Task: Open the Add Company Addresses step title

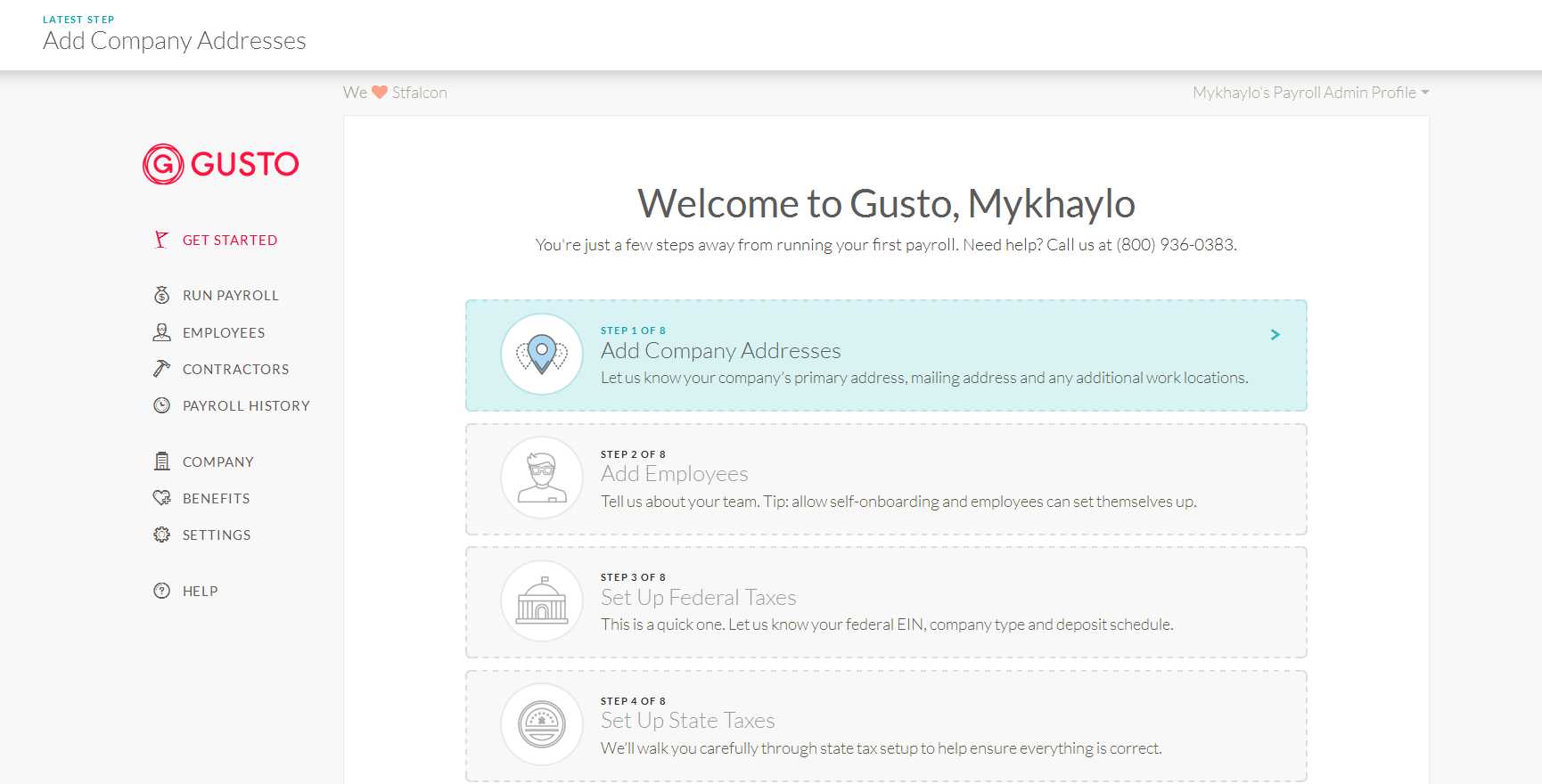Action: (720, 351)
